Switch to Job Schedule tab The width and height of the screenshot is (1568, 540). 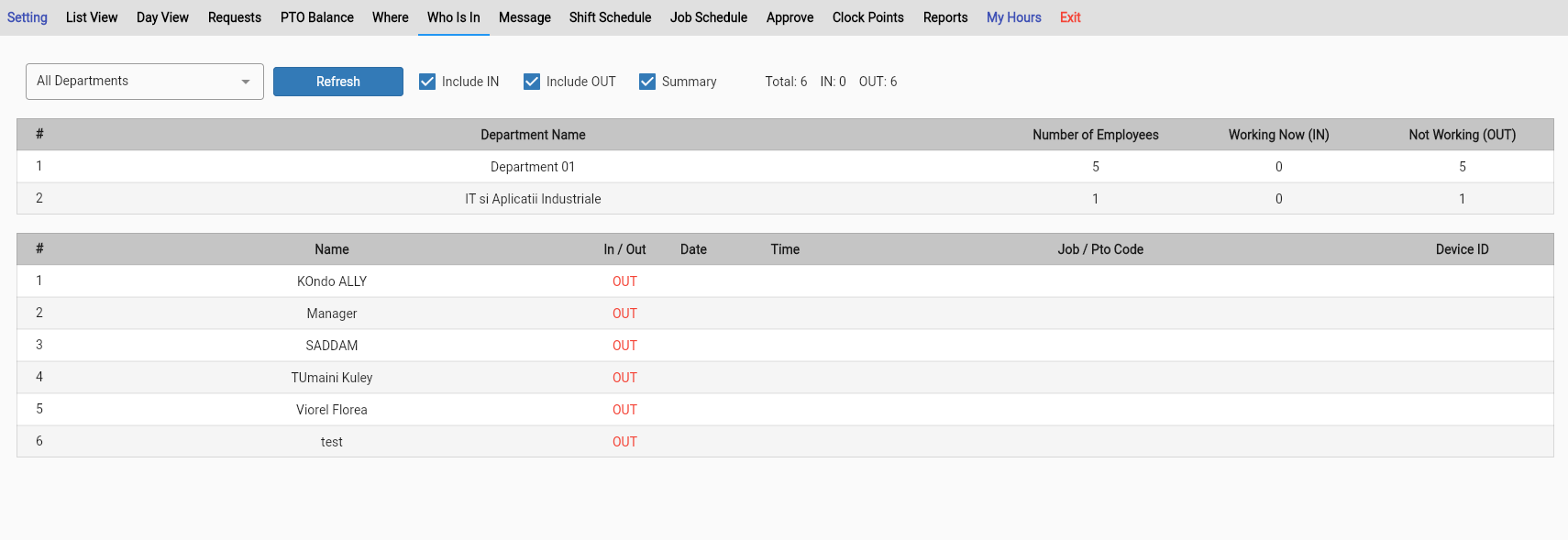(x=709, y=17)
